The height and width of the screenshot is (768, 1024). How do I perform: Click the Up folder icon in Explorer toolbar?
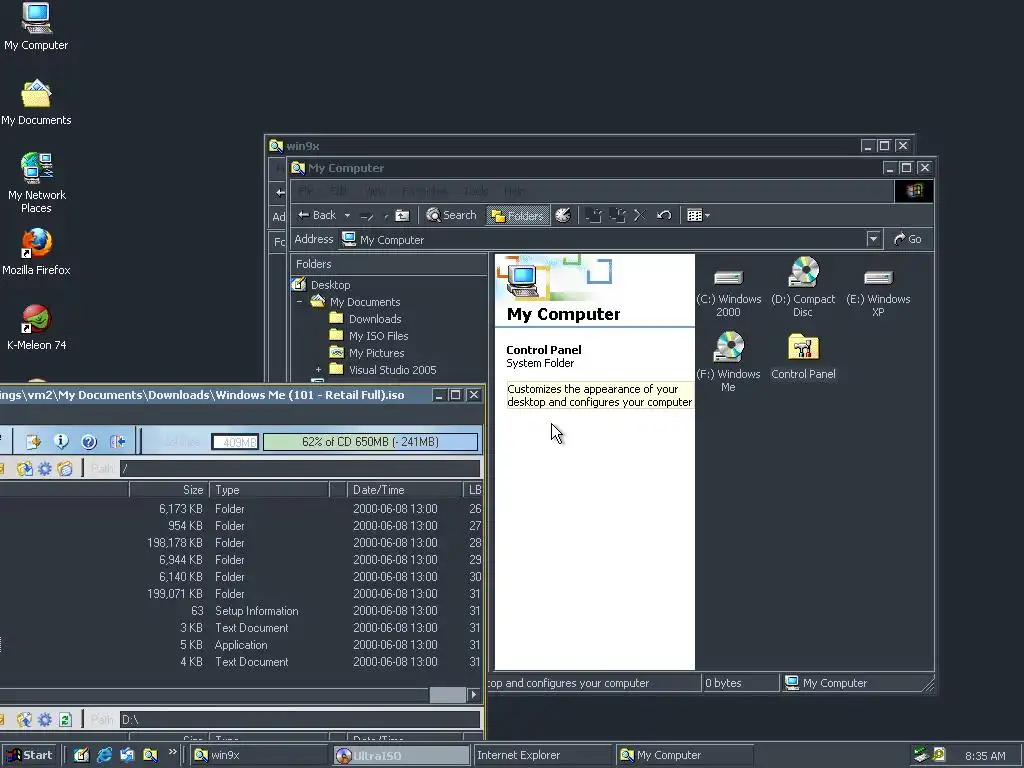point(402,216)
